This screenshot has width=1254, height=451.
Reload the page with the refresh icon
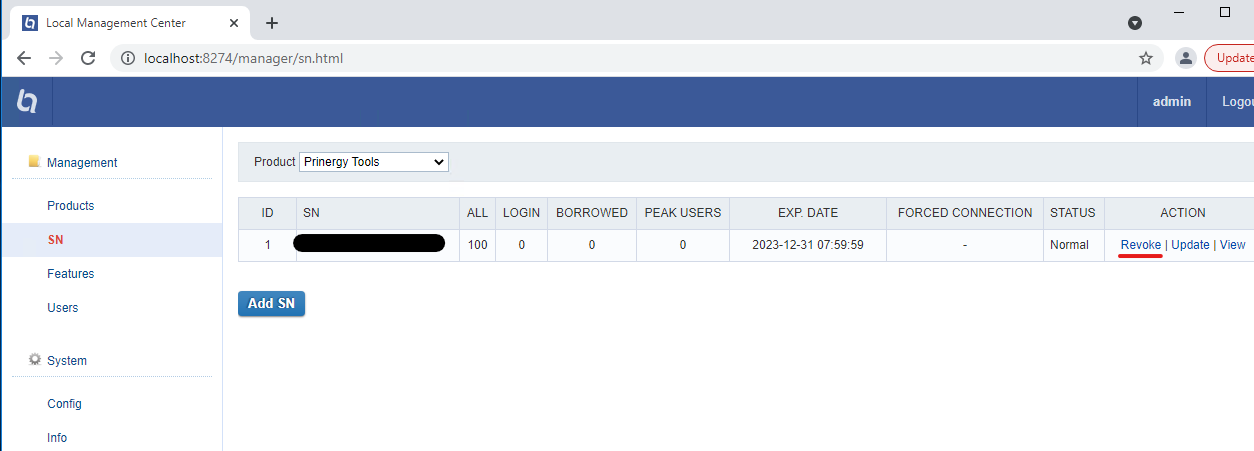point(88,58)
